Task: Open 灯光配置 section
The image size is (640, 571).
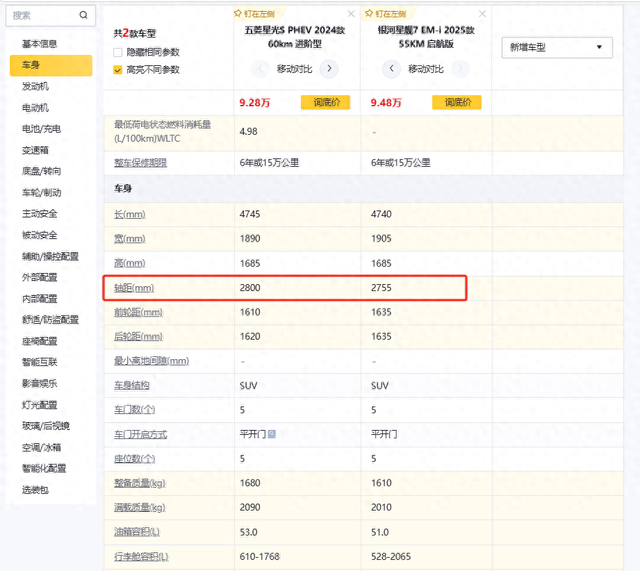Action: coord(40,405)
